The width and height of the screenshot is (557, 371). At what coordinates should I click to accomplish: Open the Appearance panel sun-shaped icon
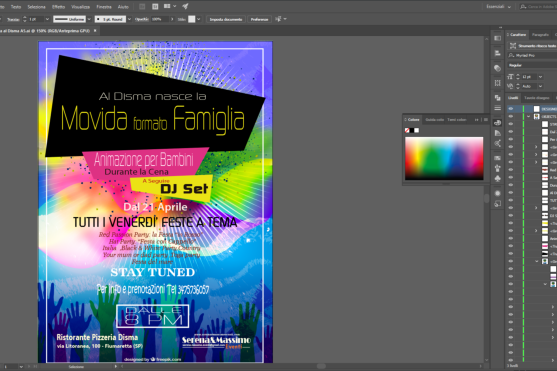(x=498, y=193)
